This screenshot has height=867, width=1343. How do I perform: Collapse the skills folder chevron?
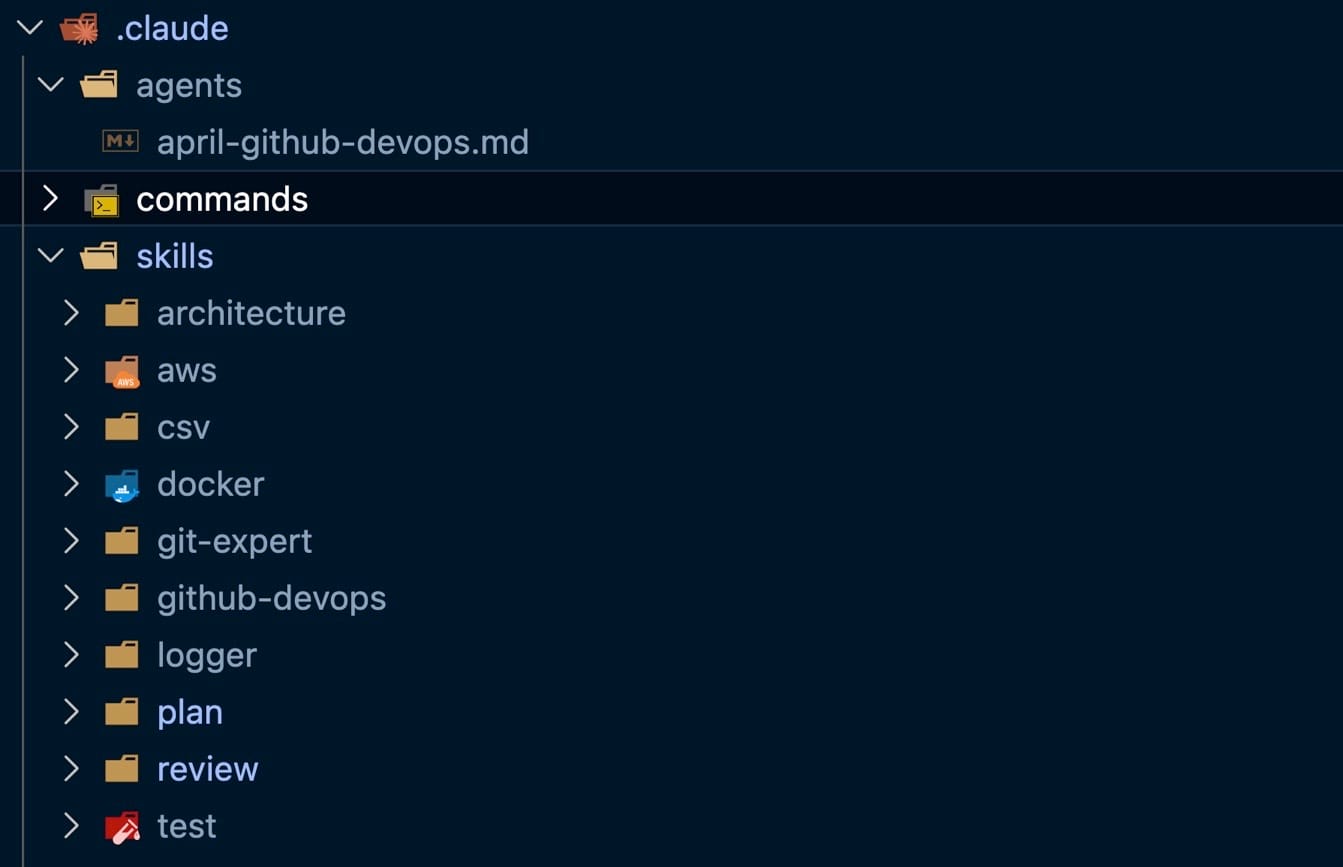pos(50,256)
